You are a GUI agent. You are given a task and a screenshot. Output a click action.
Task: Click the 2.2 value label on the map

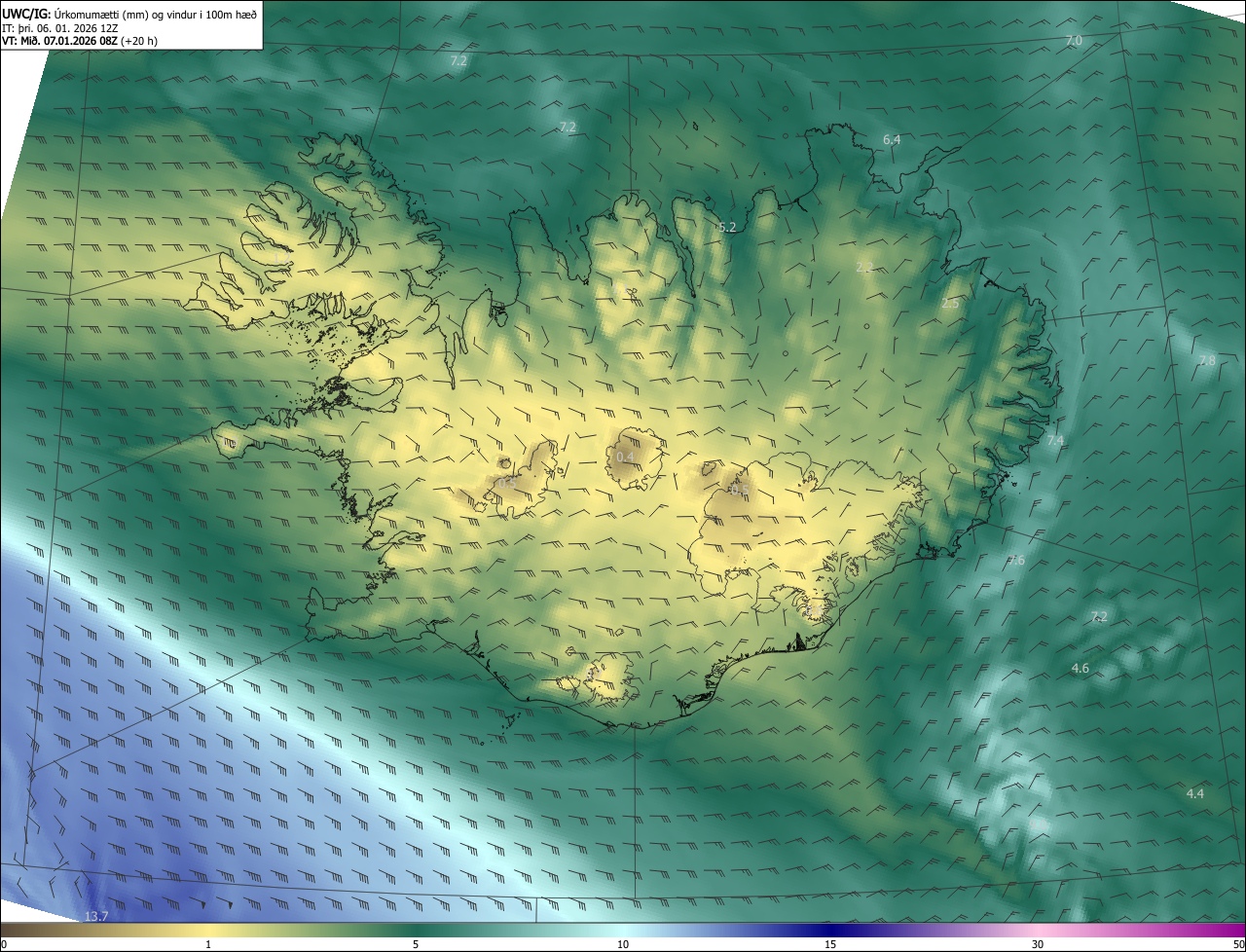point(864,267)
